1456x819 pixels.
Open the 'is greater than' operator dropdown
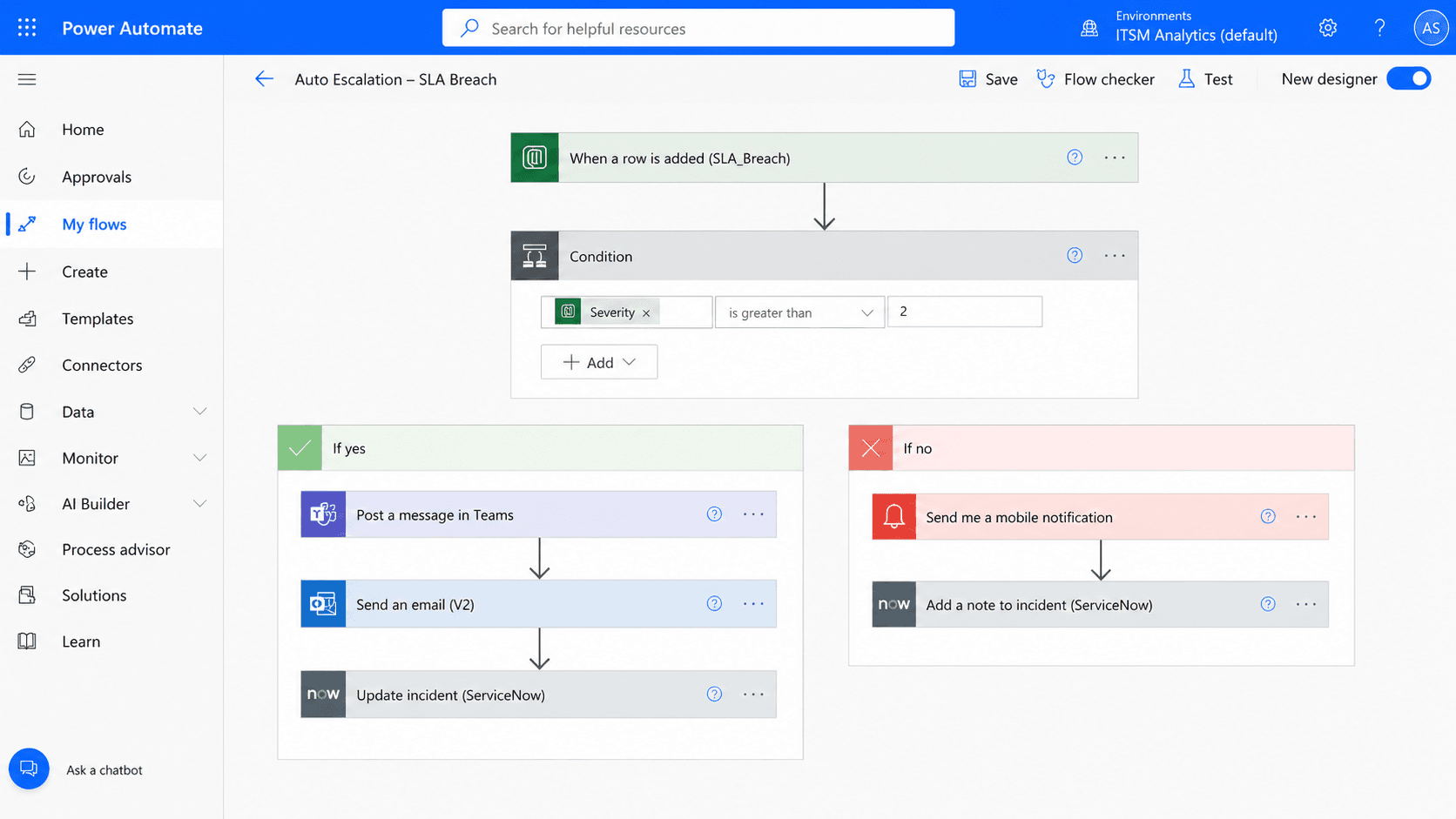[x=799, y=312]
